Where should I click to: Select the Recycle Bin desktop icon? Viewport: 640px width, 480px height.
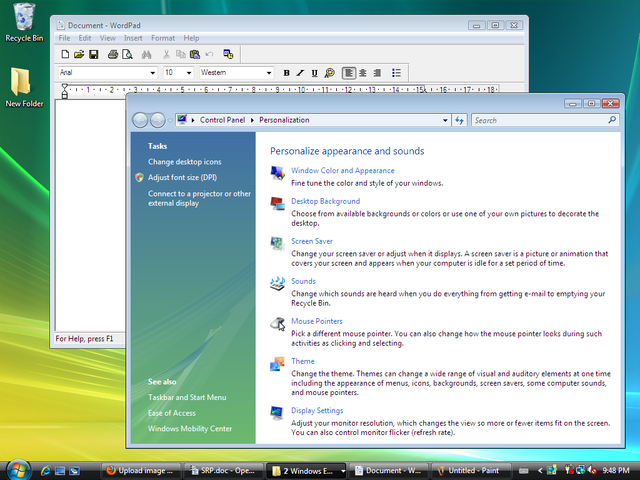pos(24,22)
